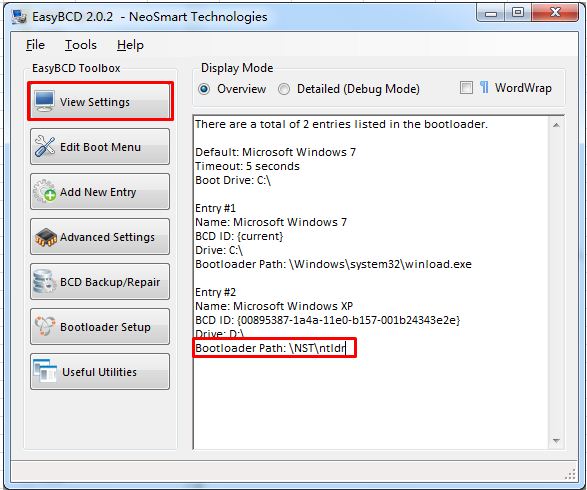Click the View Settings button label
The image size is (587, 490).
coord(95,102)
